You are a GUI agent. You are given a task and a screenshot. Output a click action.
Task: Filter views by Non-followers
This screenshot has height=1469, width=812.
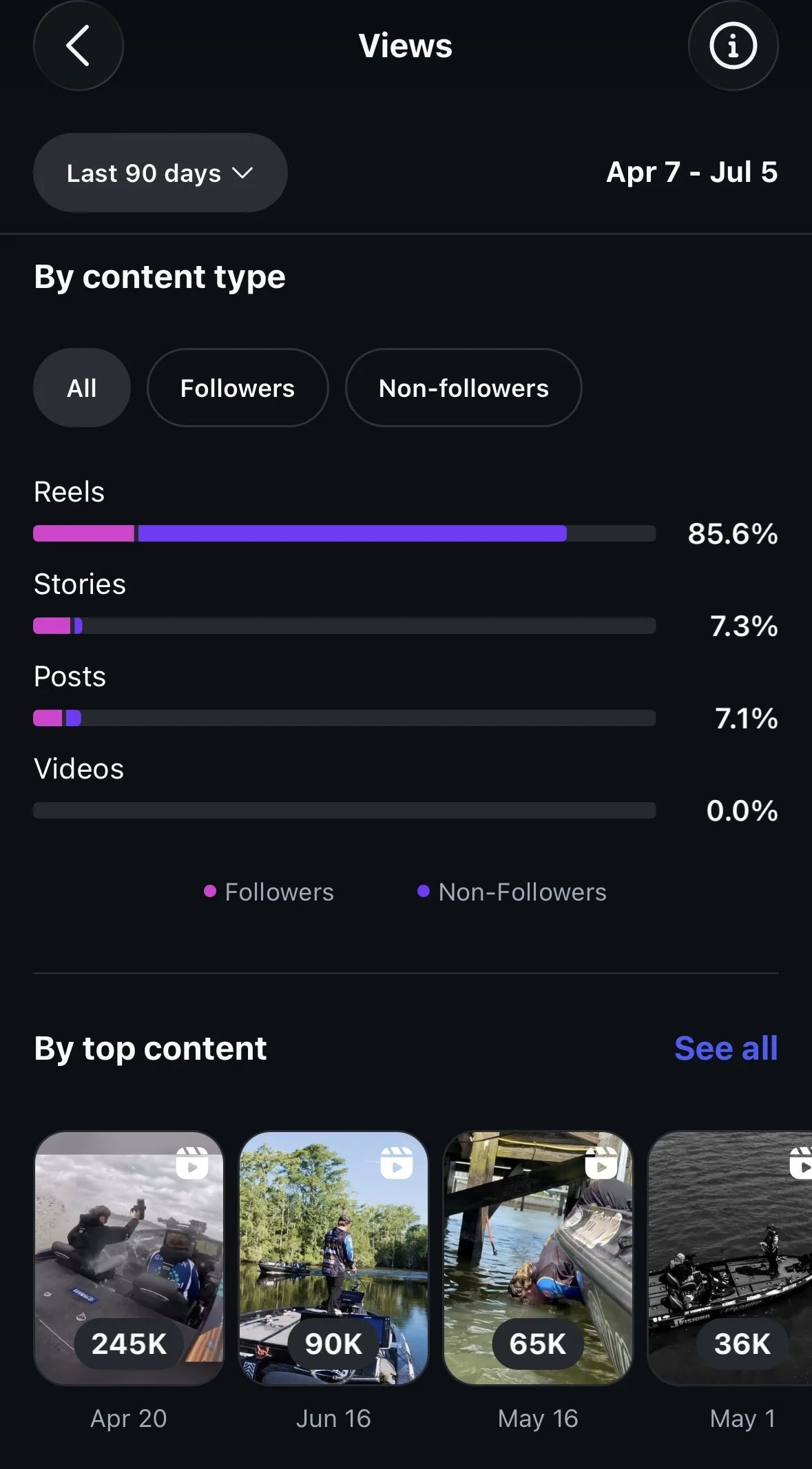(x=464, y=388)
